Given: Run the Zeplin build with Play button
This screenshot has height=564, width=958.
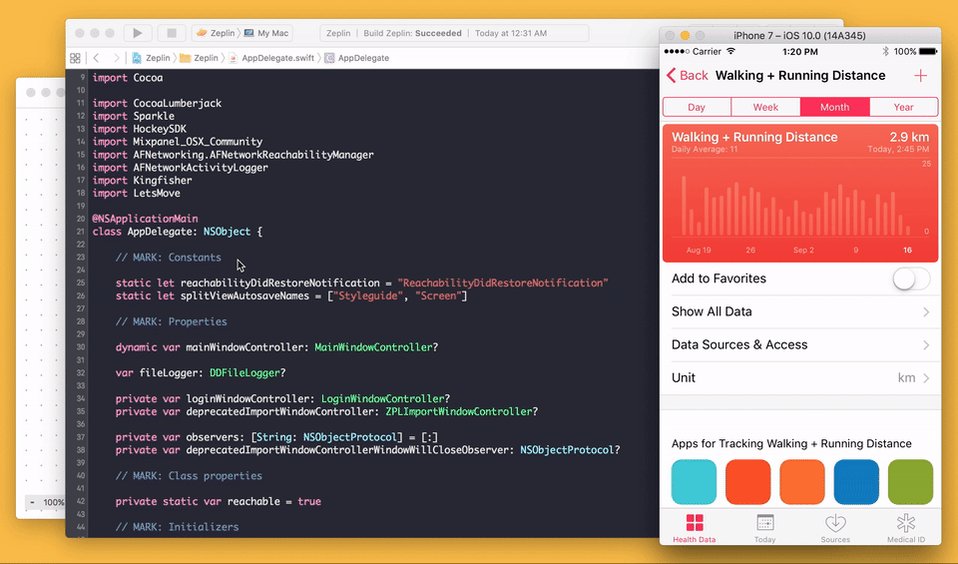Looking at the screenshot, I should pos(137,33).
